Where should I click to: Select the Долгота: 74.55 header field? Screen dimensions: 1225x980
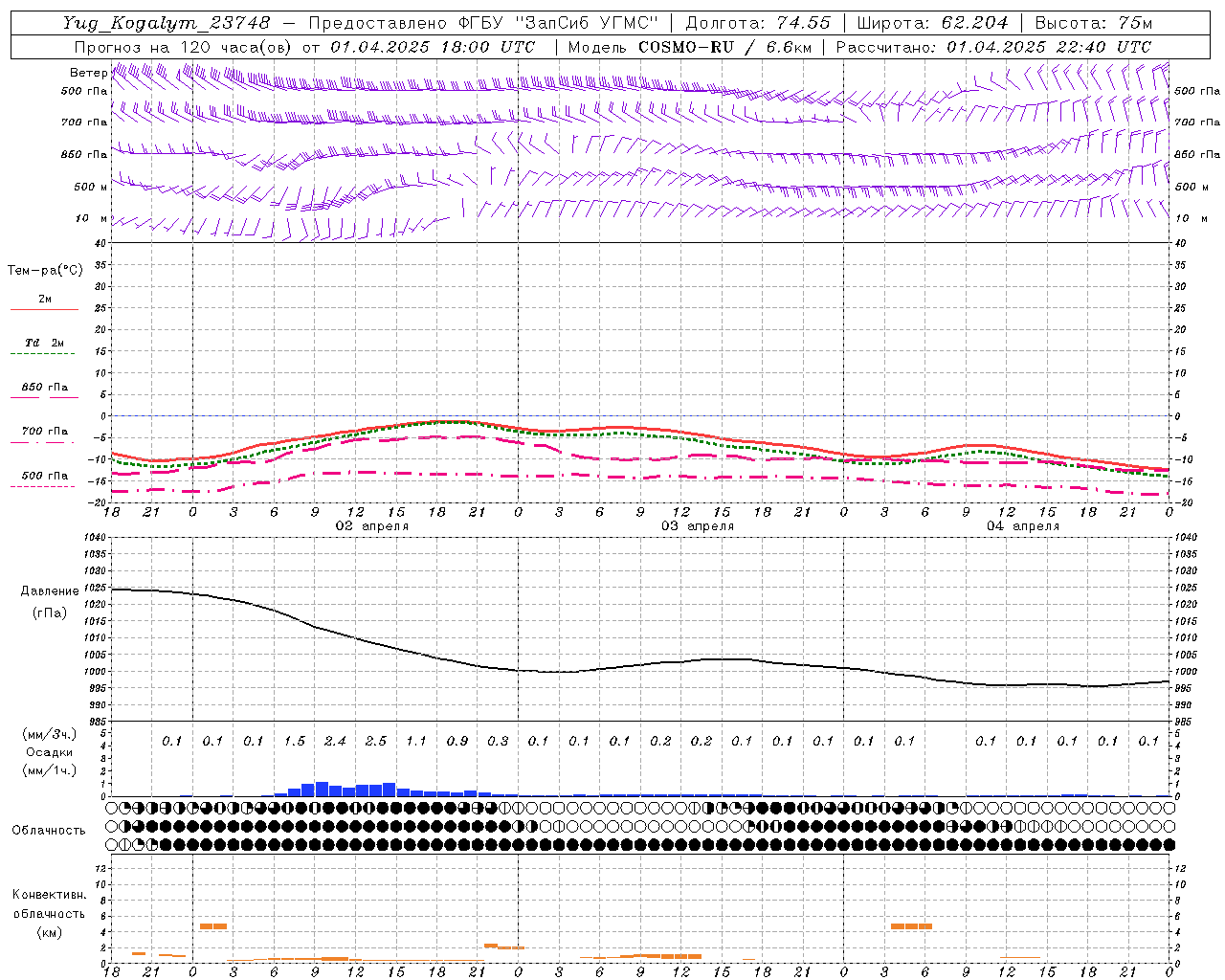click(758, 22)
